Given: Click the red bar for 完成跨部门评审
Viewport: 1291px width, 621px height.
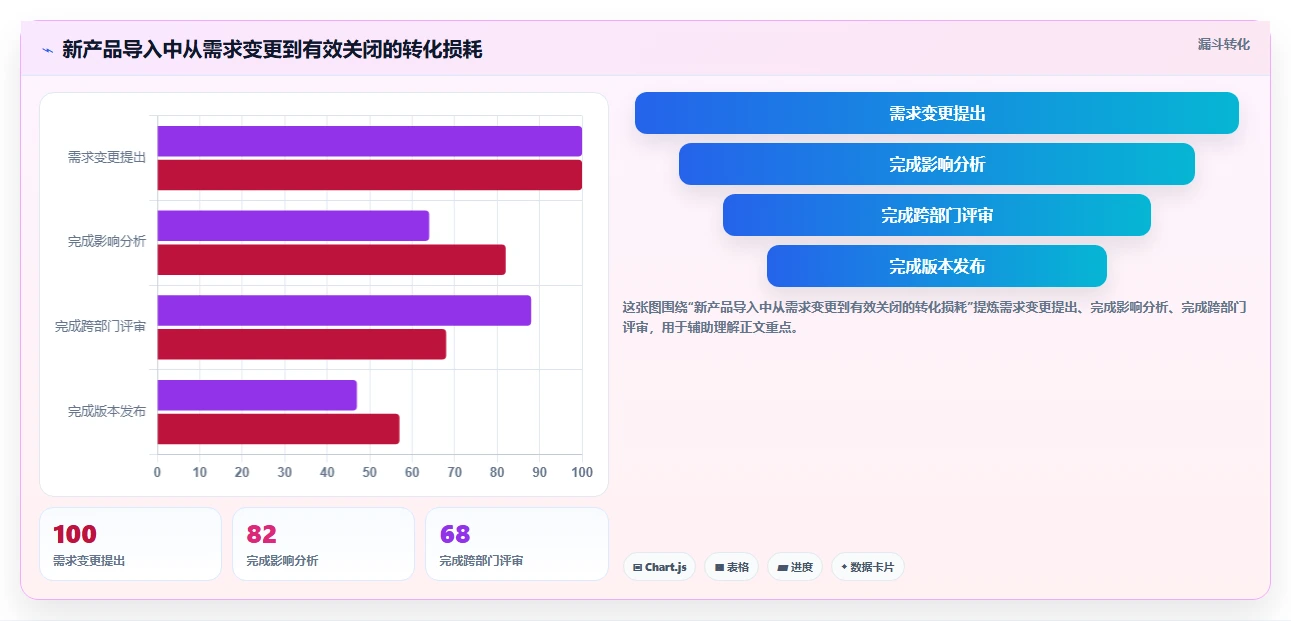Looking at the screenshot, I should (x=301, y=344).
